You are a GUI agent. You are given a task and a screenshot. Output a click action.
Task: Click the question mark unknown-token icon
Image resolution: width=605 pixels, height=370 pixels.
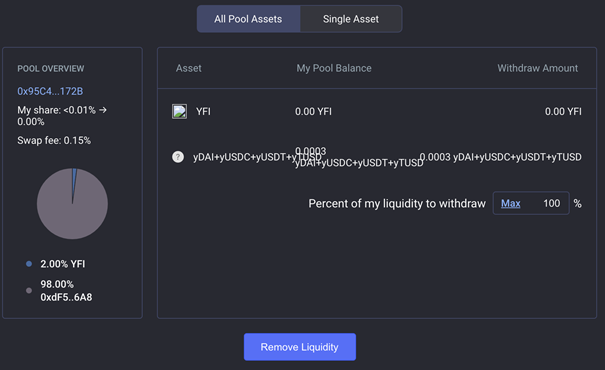coord(178,157)
